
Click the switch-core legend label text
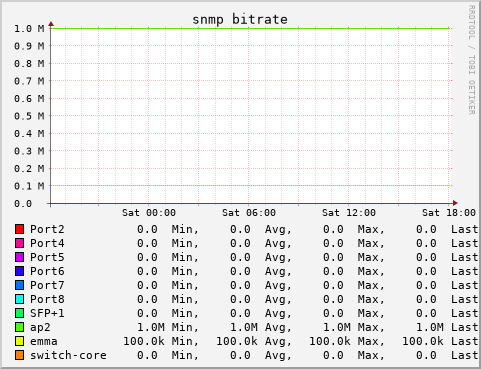(x=68, y=355)
